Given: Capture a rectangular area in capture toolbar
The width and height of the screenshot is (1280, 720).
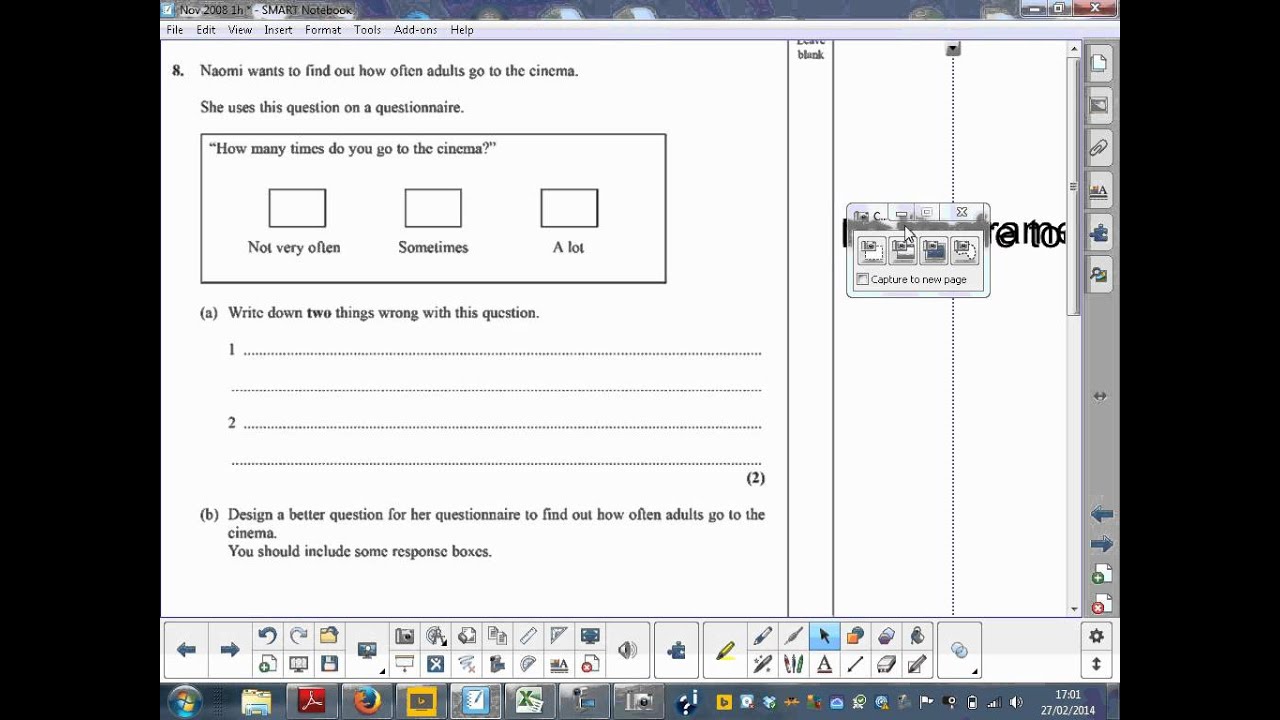Looking at the screenshot, I should pos(872,250).
